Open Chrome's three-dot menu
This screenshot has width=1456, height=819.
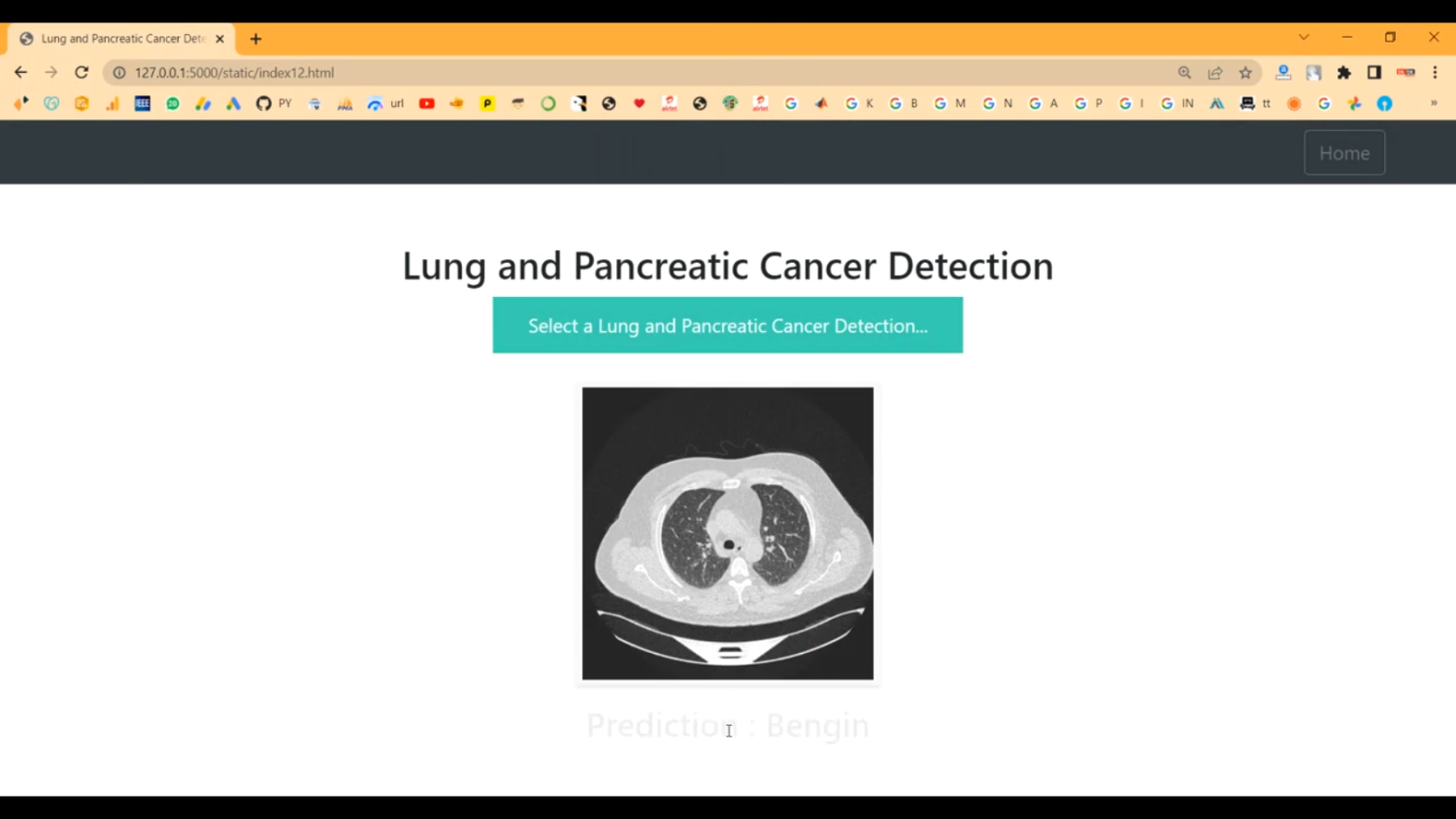coord(1436,73)
